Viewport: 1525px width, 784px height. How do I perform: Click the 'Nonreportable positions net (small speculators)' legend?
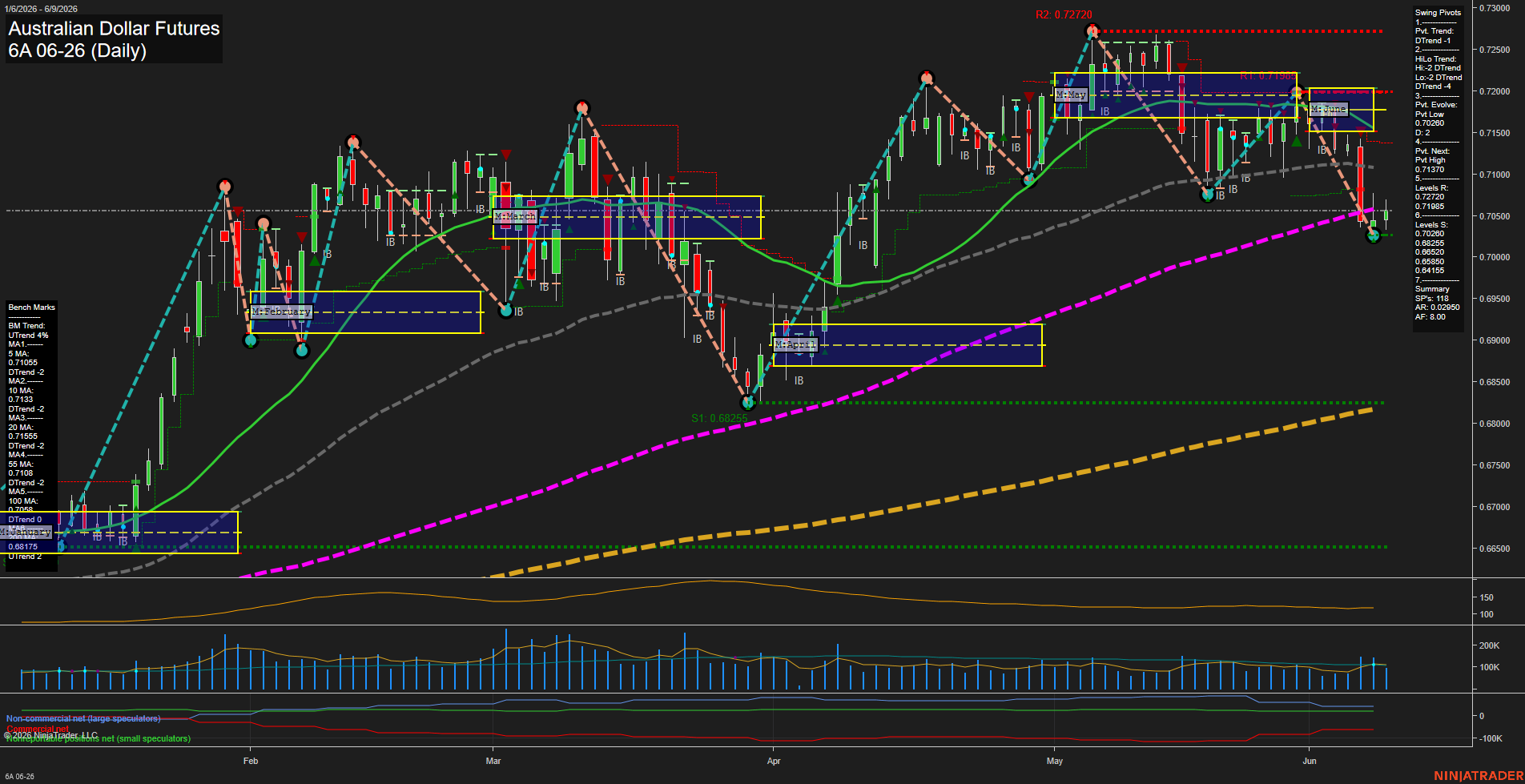tap(99, 738)
